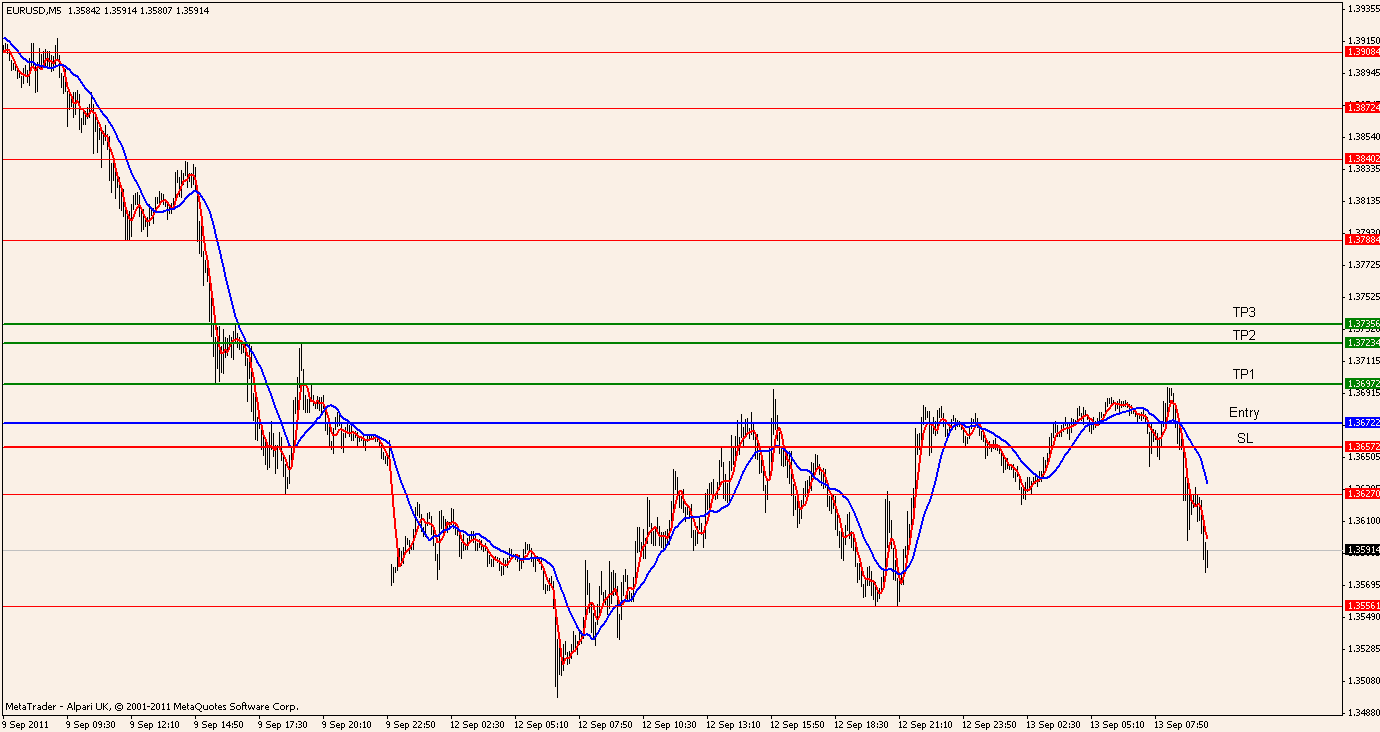Click the 1.34880 price scale value
This screenshot has height=732, width=1380.
[x=1362, y=712]
